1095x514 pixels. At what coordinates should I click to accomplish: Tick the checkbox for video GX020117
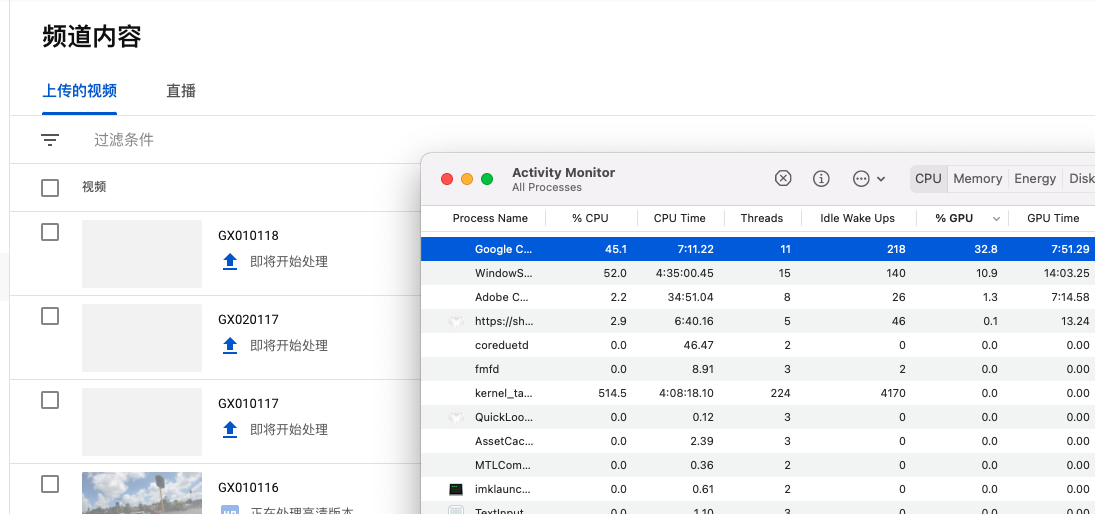point(50,316)
